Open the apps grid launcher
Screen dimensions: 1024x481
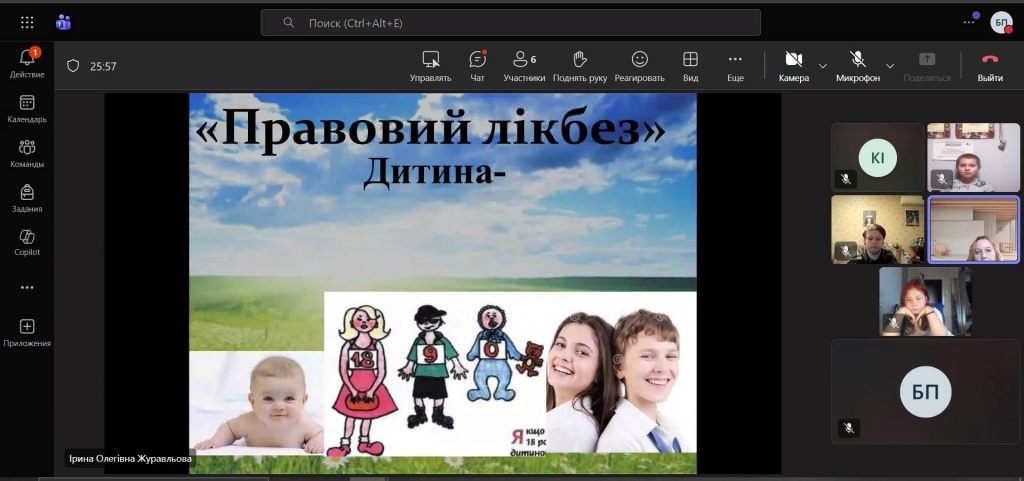pos(27,23)
